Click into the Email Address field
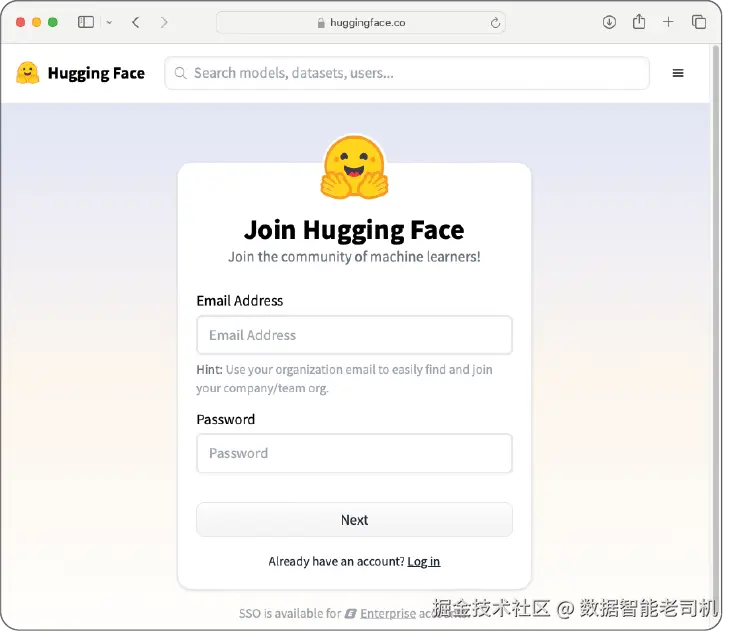The image size is (736, 637). 354,335
